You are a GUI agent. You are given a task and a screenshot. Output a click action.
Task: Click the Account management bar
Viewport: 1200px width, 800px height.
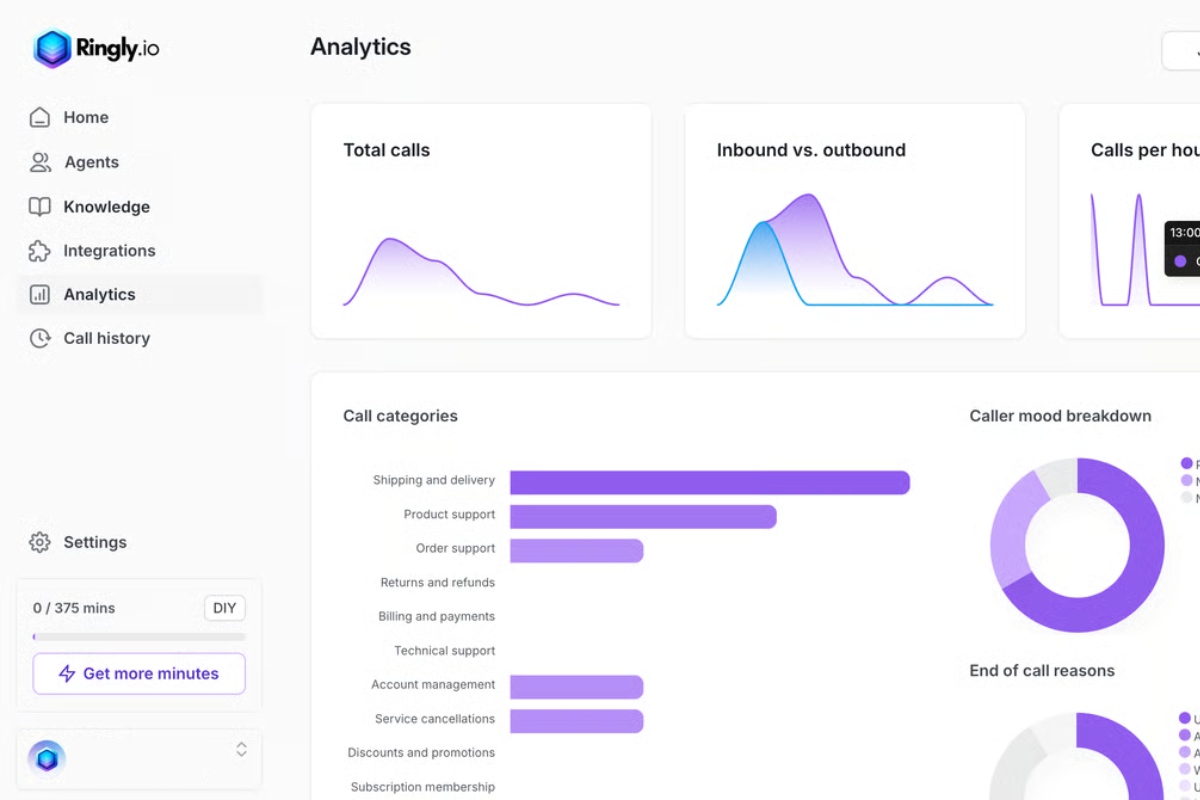tap(577, 687)
